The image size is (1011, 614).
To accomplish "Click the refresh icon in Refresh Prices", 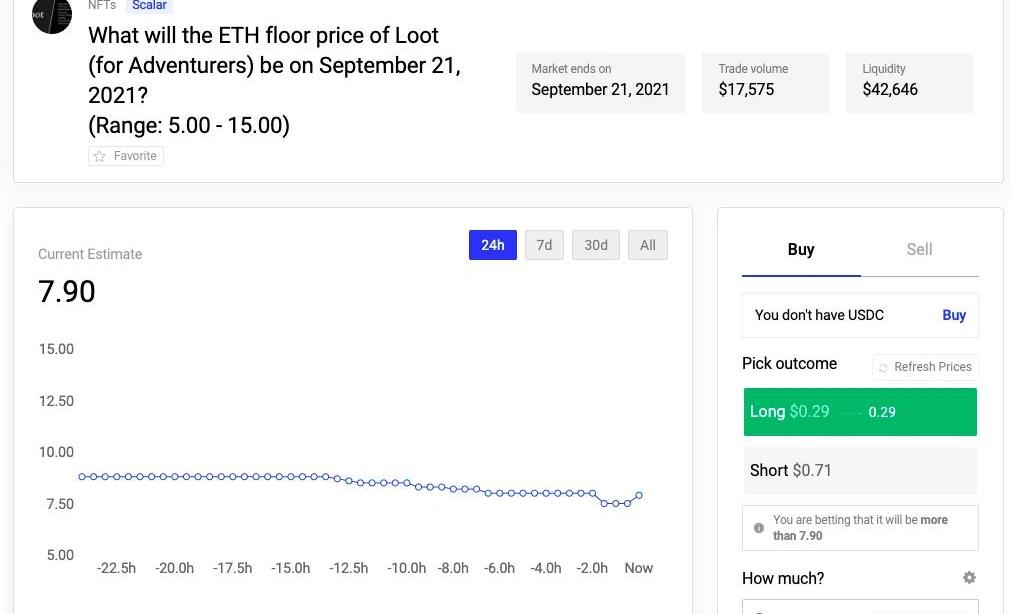I will (883, 368).
